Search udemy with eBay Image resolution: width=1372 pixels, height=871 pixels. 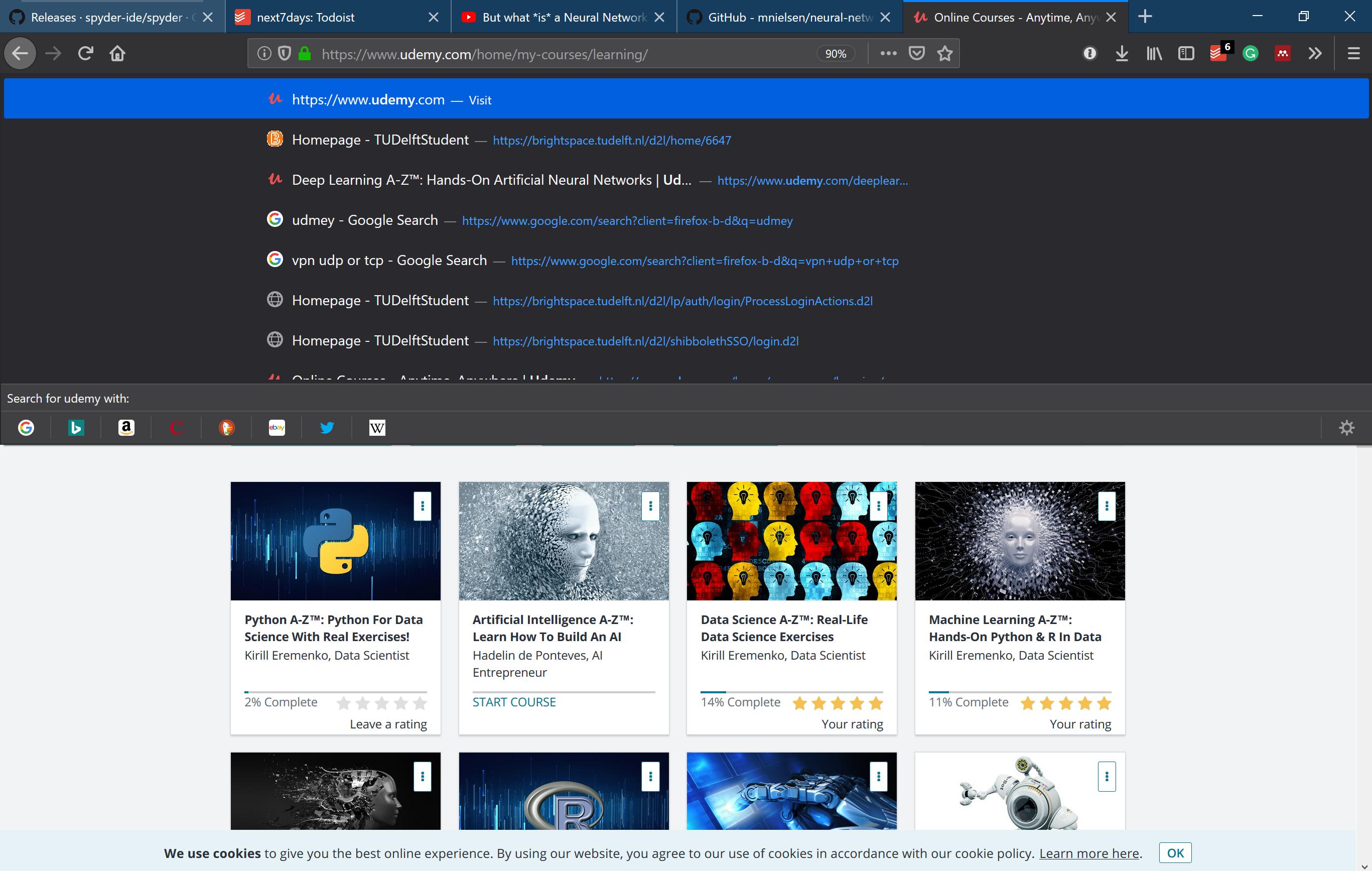[x=277, y=428]
